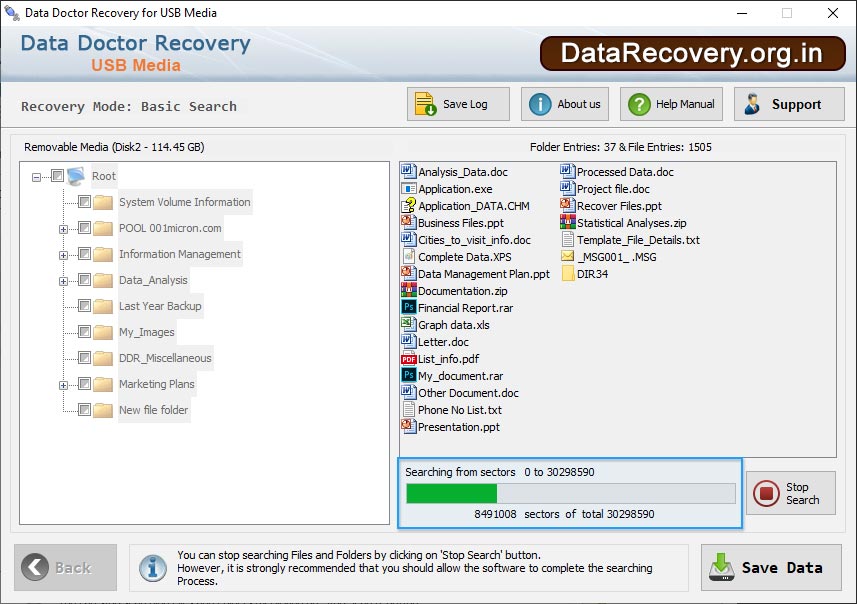Screen dimensions: 857x604
Task: Click the PDF icon of List_info.pdf
Action: click(408, 359)
